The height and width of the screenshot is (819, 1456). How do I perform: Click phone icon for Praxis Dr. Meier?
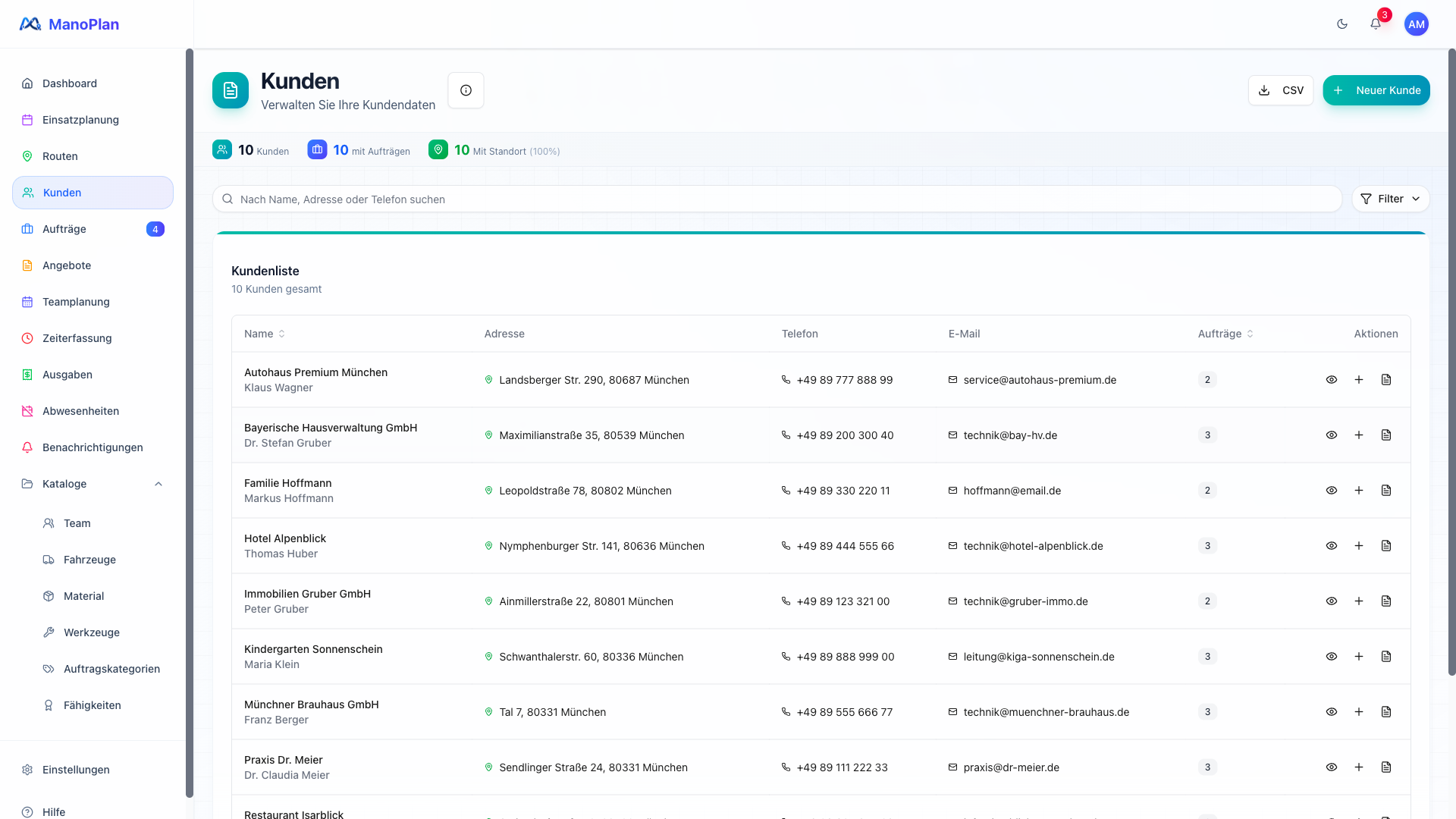786,767
